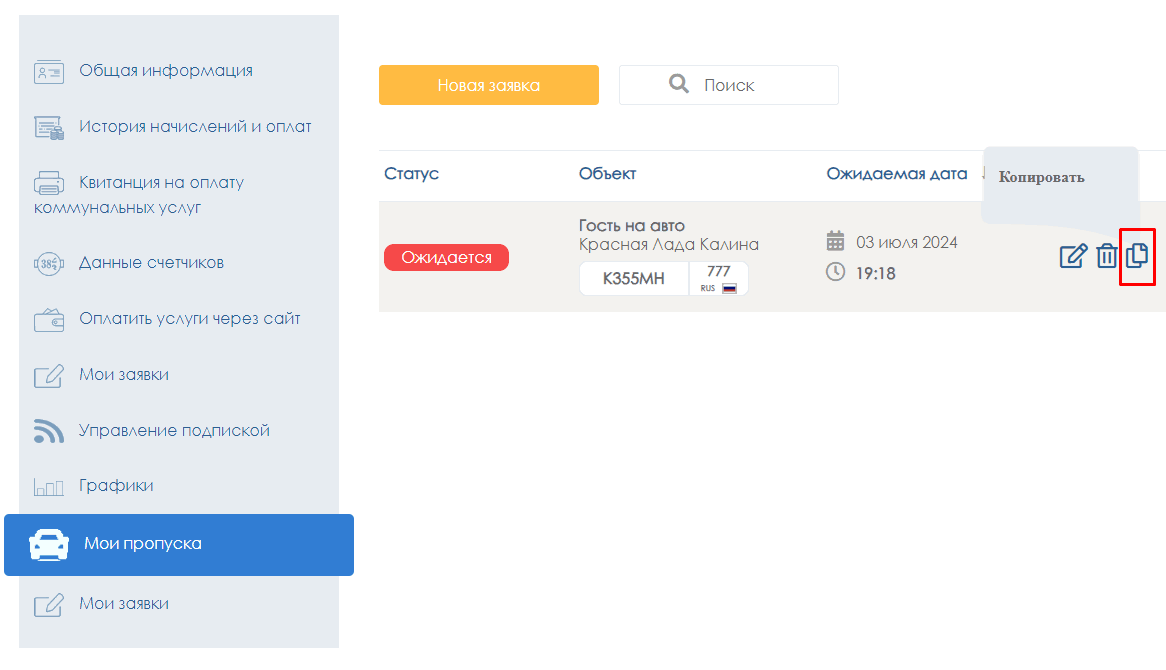This screenshot has height=670, width=1166.
Task: Select the Мои пропуска menu item
Action: [x=179, y=545]
